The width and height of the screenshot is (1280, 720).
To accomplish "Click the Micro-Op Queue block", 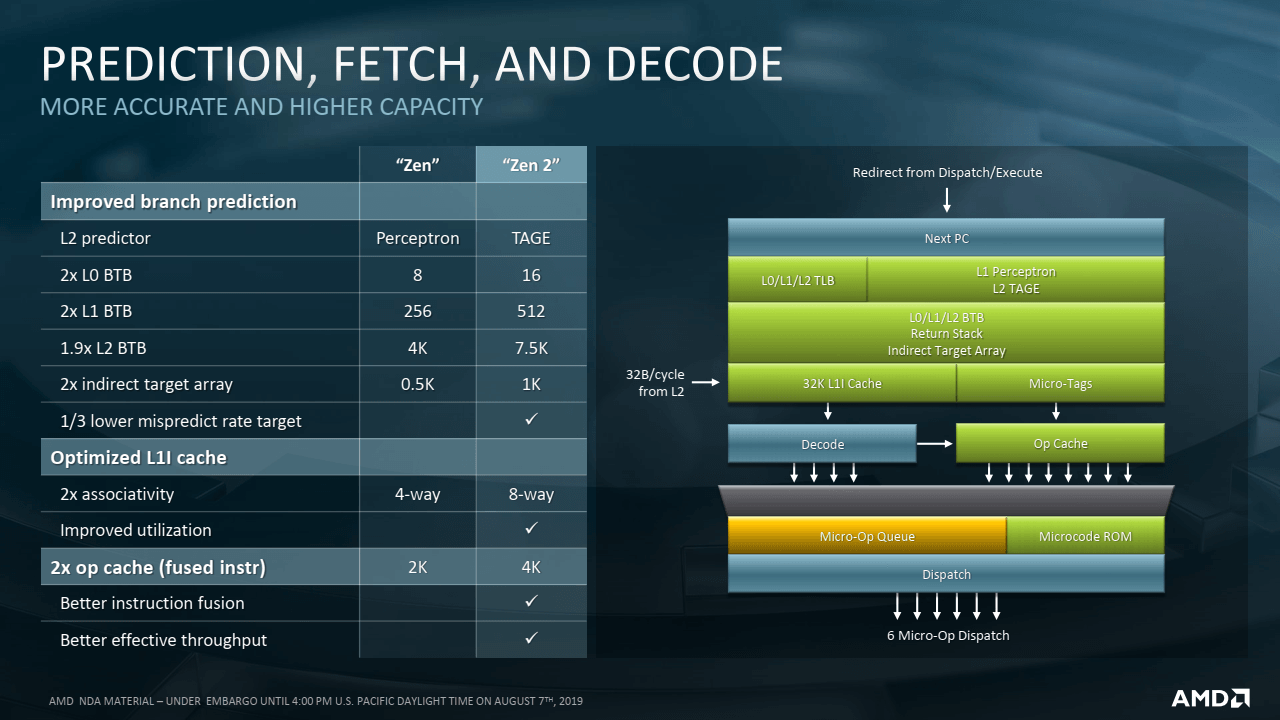I will 867,536.
